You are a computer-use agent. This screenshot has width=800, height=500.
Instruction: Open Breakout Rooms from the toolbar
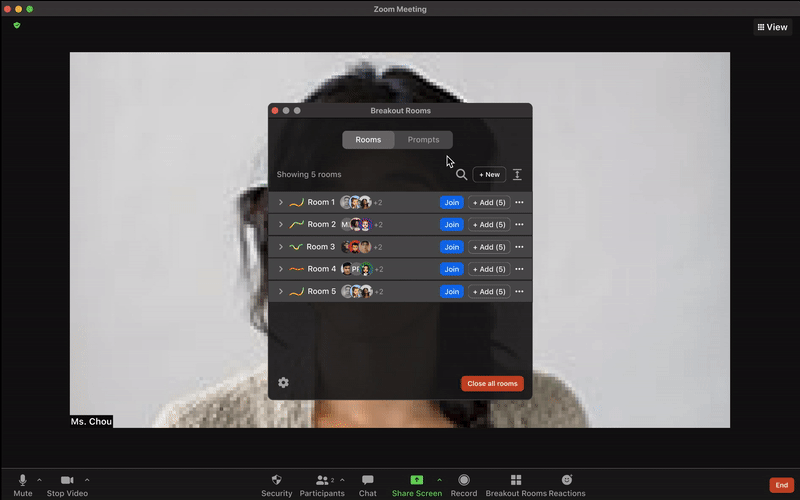[x=516, y=485]
